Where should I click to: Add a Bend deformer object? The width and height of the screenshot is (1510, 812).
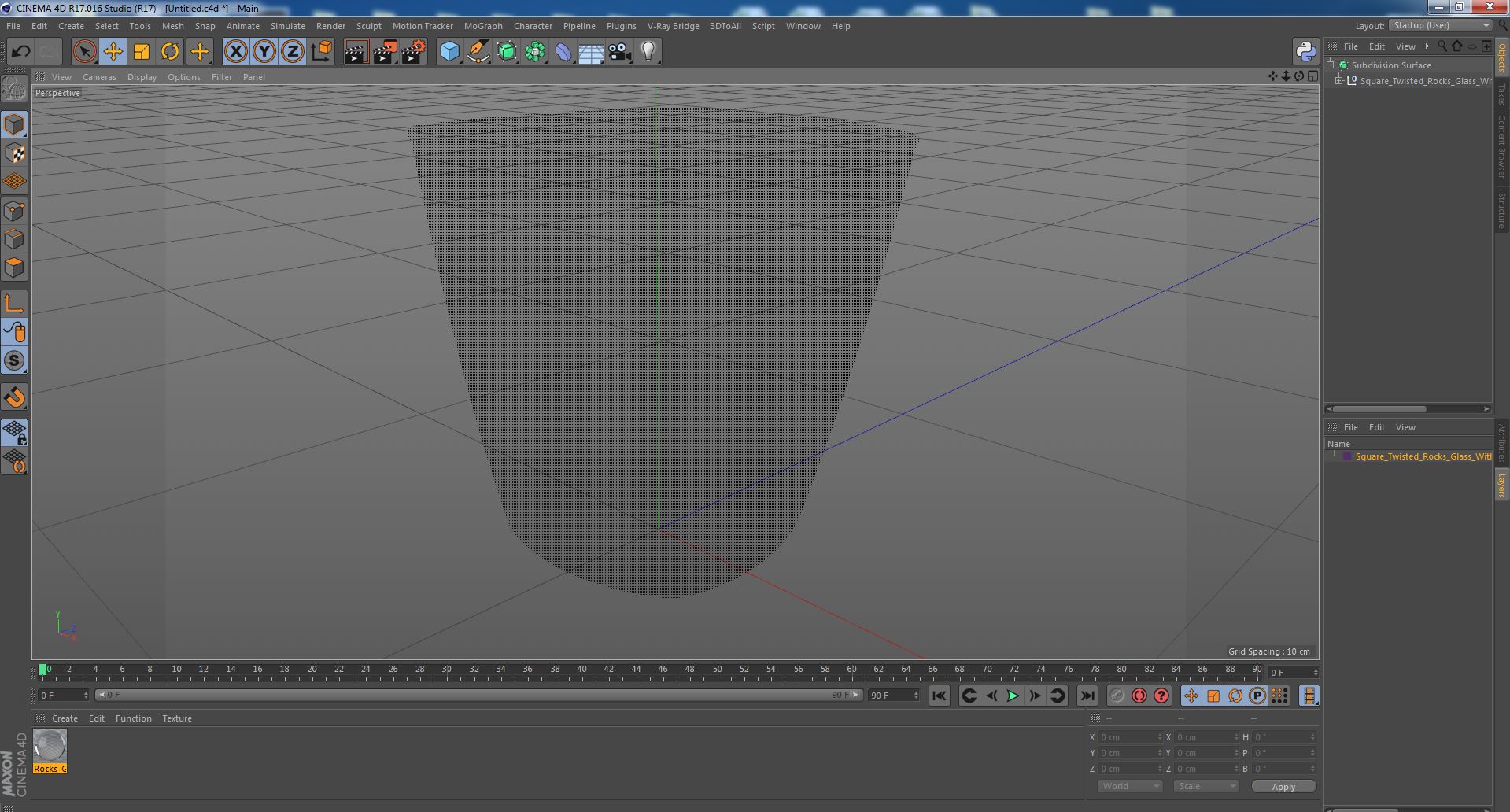click(563, 52)
